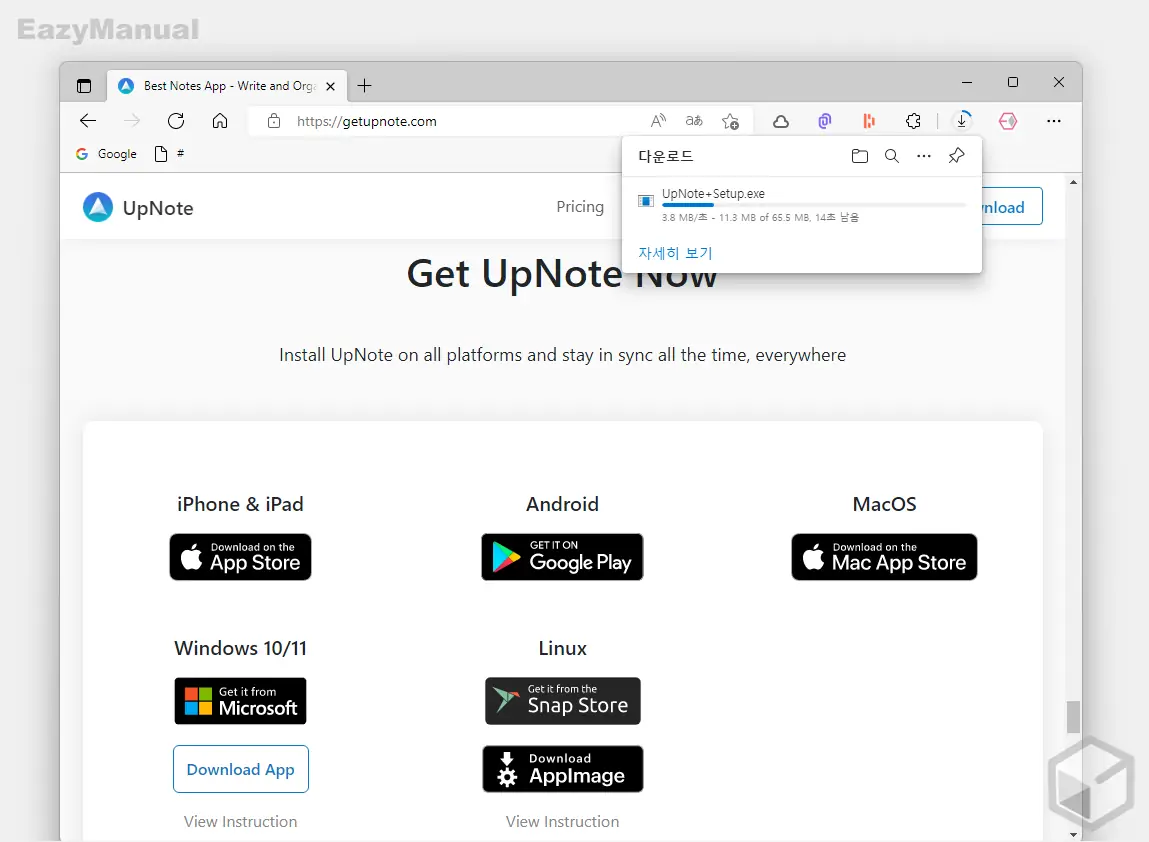View site info via the lock icon

[273, 121]
